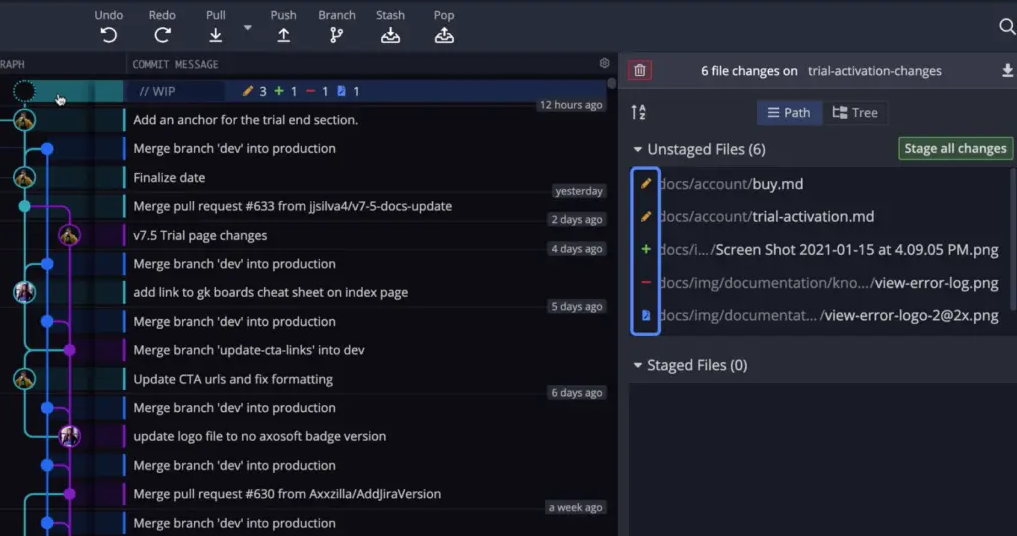Click the Undo toolbar icon
Image resolution: width=1017 pixels, height=536 pixels.
click(x=108, y=35)
